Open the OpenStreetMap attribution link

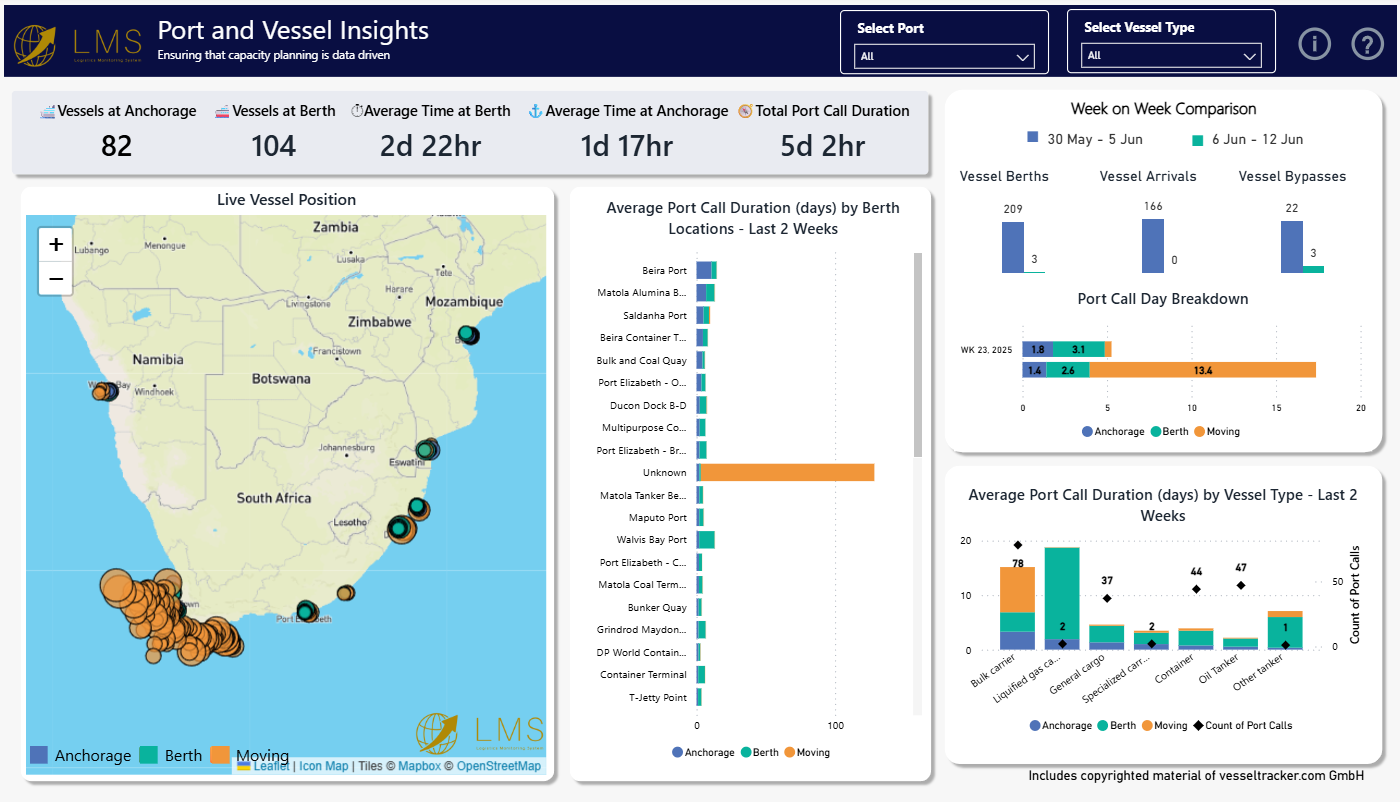(x=498, y=766)
